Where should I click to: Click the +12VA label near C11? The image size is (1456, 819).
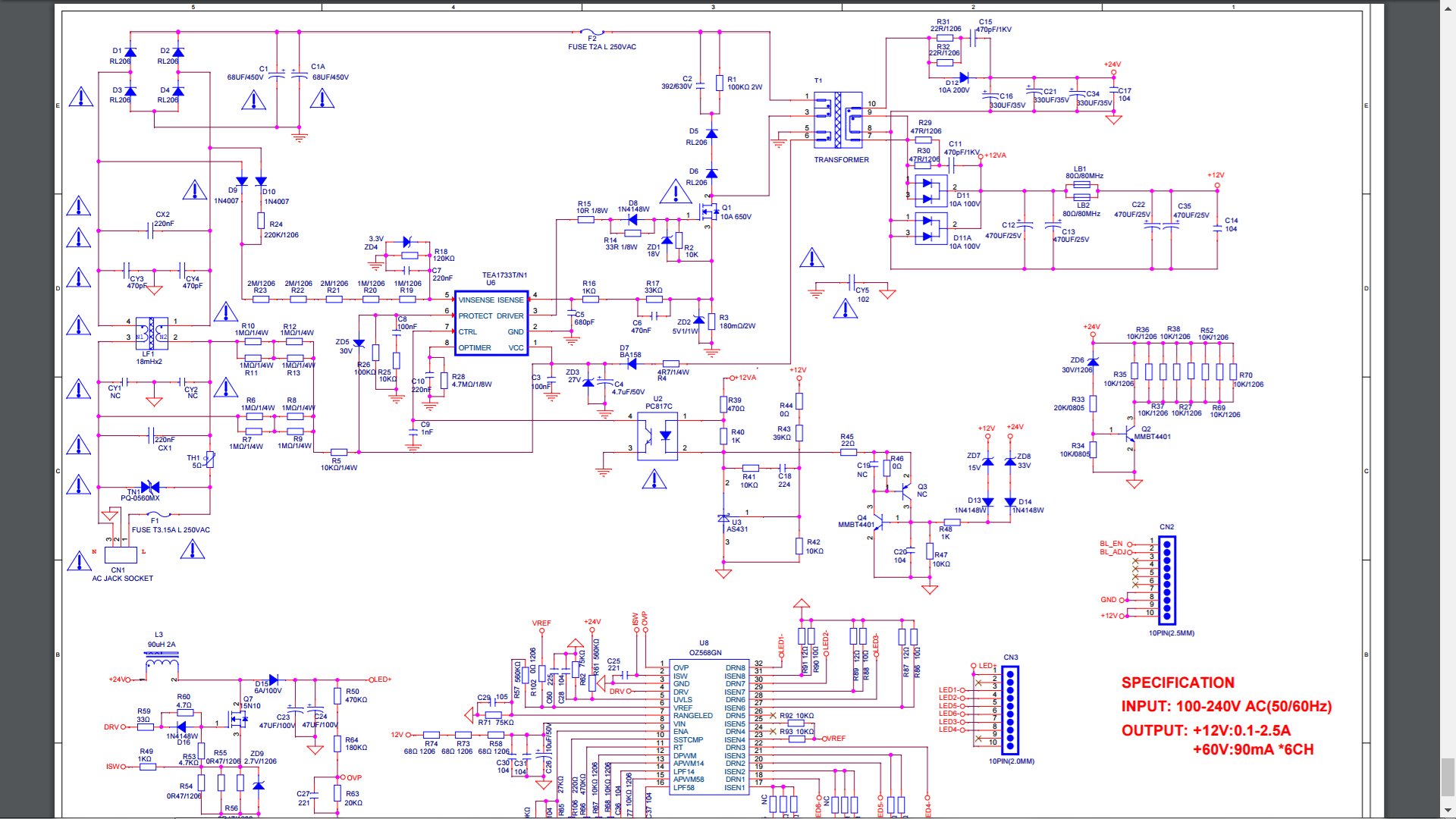[996, 155]
